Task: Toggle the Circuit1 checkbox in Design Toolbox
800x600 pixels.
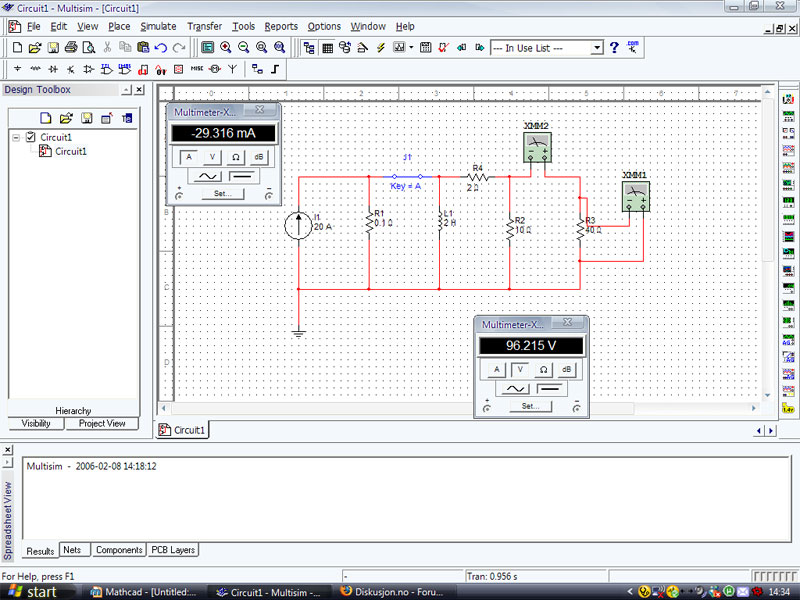Action: pos(30,137)
